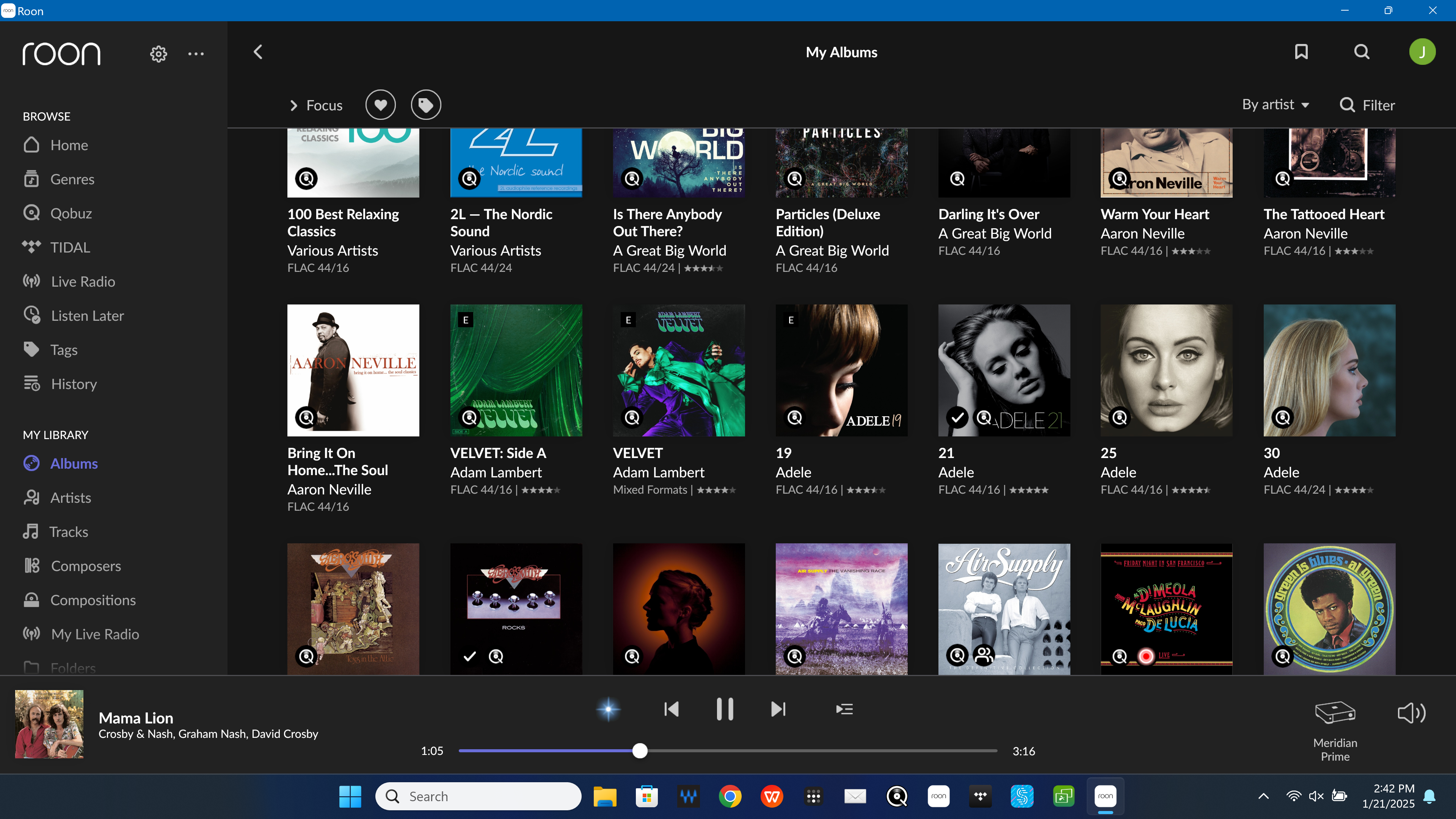Click checkmark on Adele 21 cover

[x=957, y=418]
